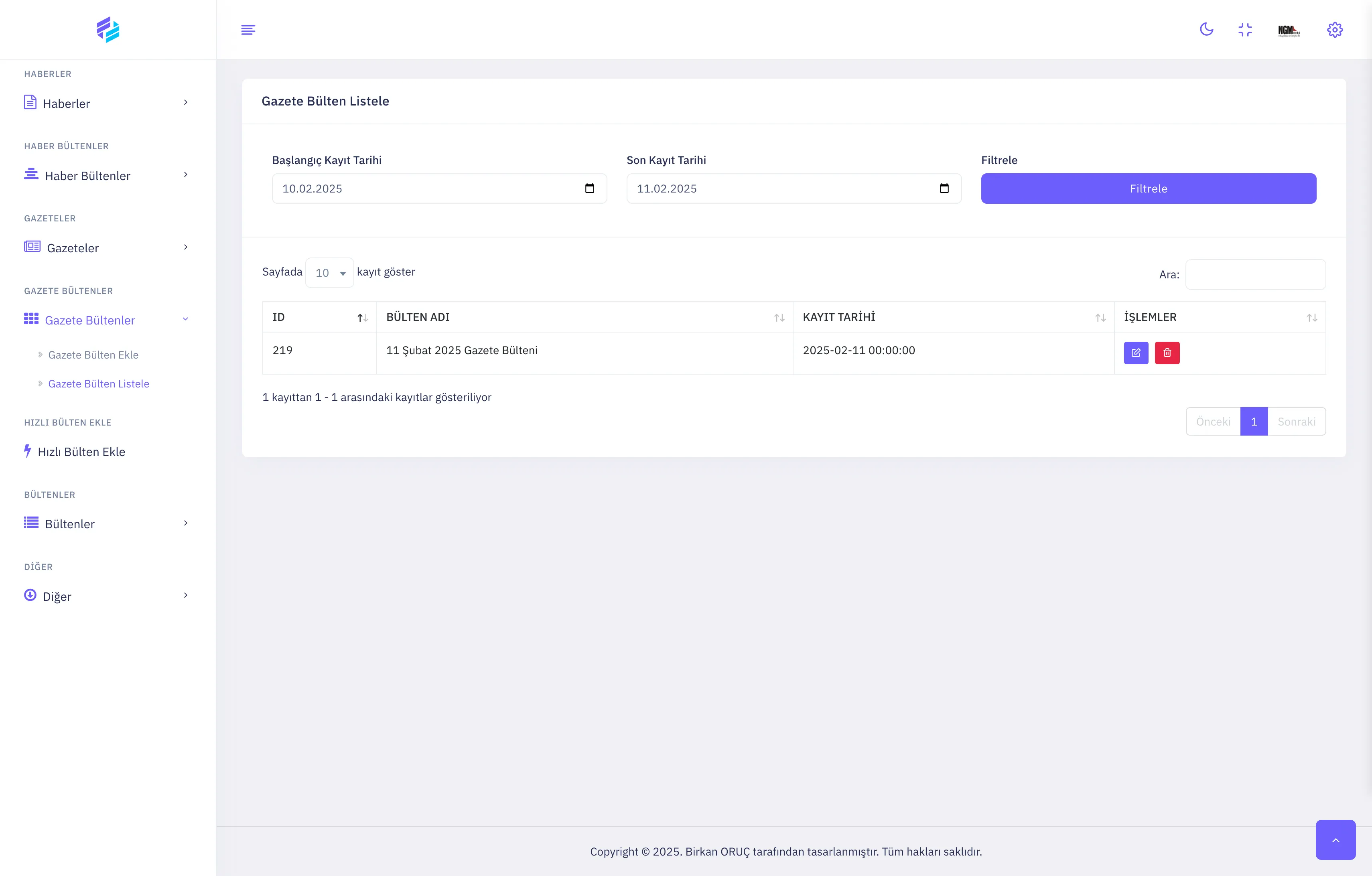Expand the Gazeteler sidebar section

106,247
